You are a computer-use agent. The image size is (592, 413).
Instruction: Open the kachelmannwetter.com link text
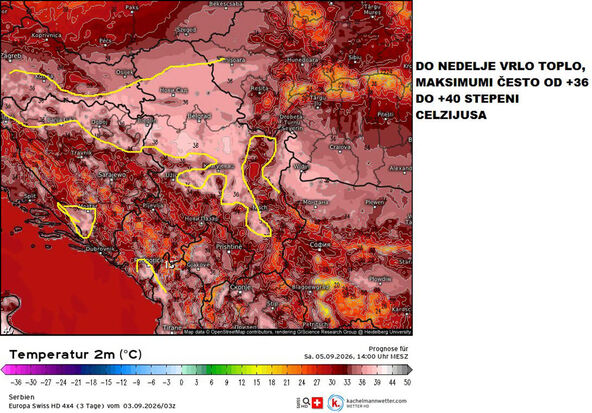(376, 401)
